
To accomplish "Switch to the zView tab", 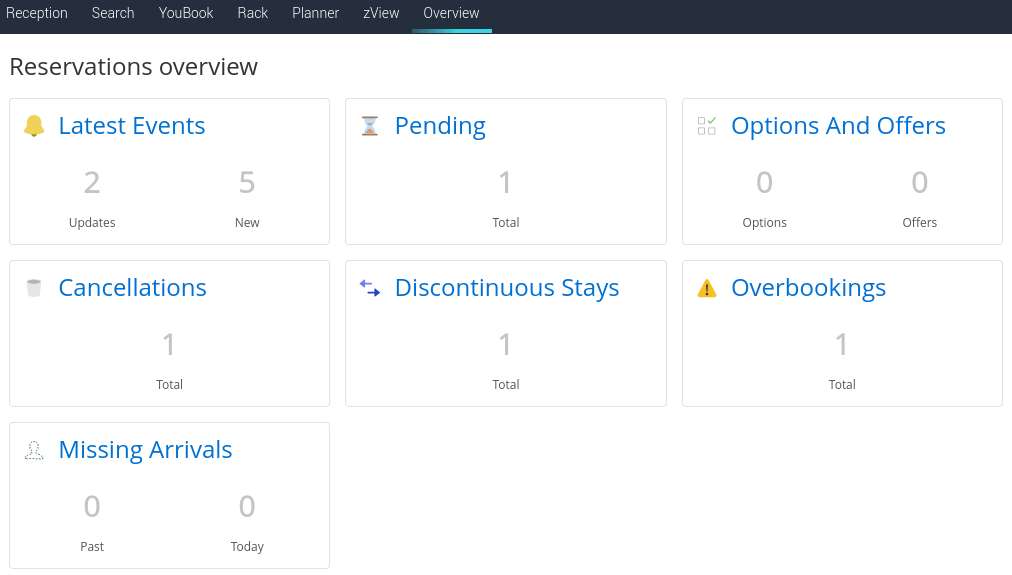I will coord(381,13).
